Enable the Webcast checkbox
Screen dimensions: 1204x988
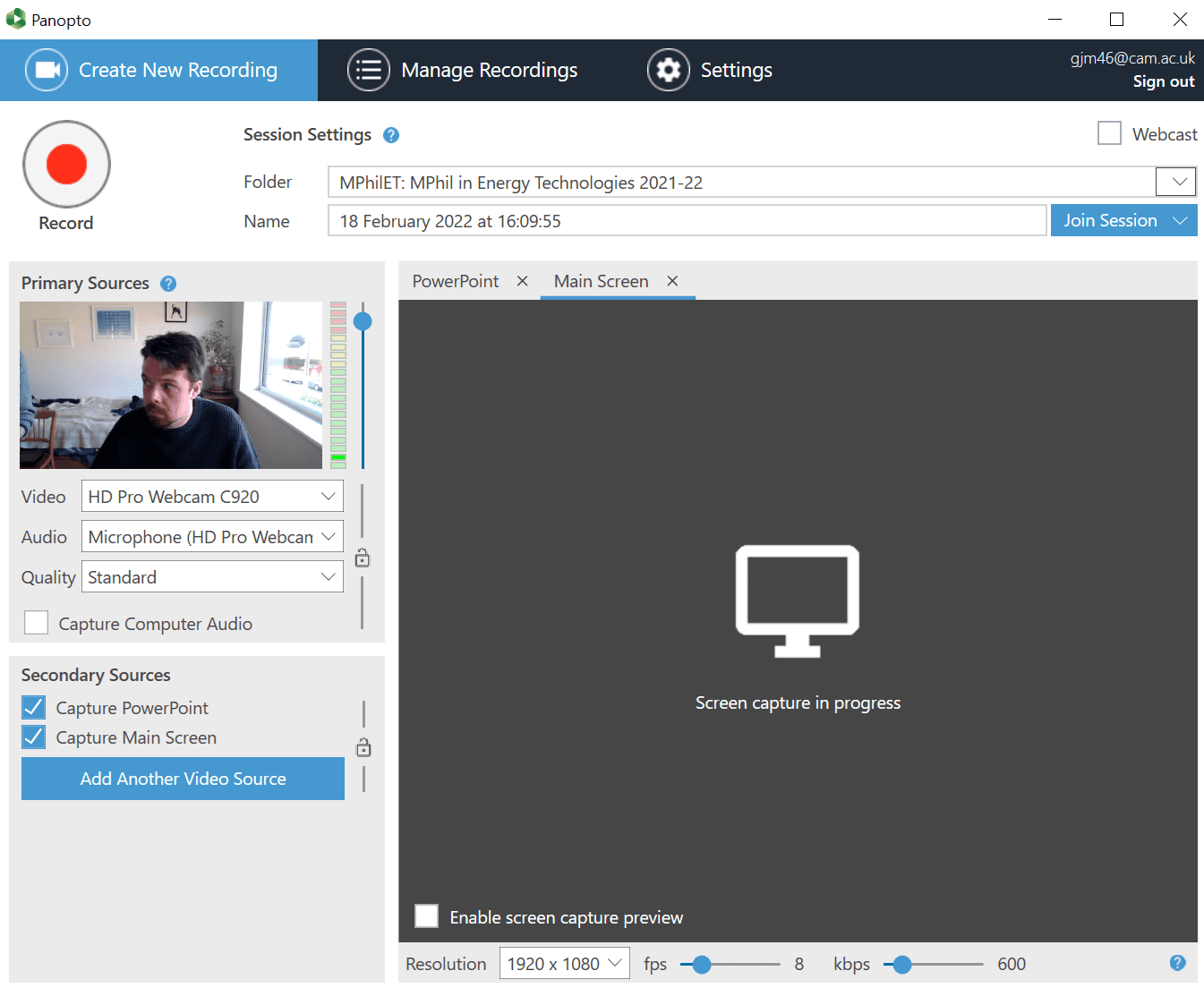click(x=1109, y=133)
